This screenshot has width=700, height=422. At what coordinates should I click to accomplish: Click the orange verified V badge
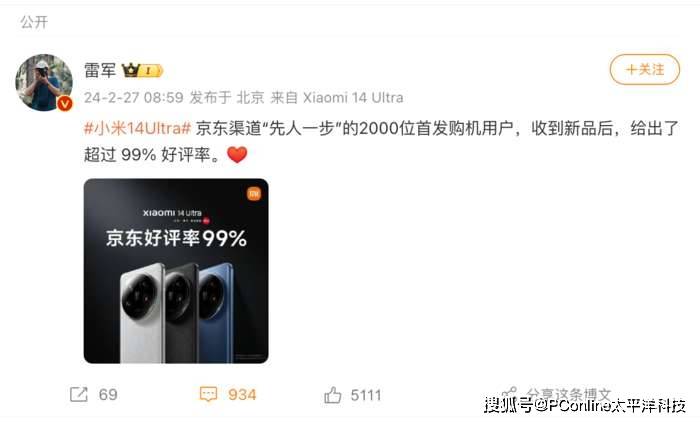coord(65,104)
